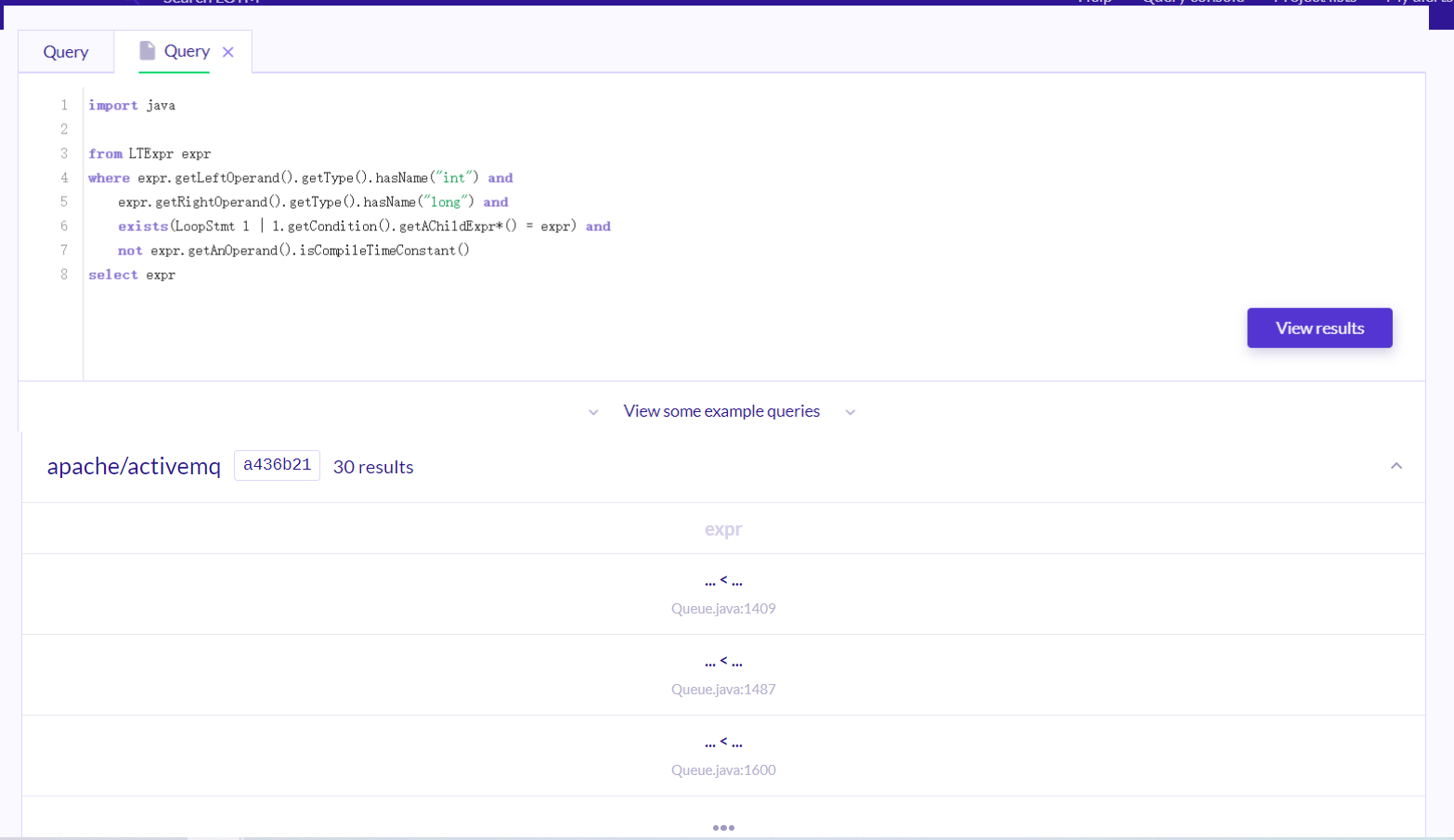The image size is (1454, 840).
Task: Place cursor on line 1 import java
Action: [132, 106]
